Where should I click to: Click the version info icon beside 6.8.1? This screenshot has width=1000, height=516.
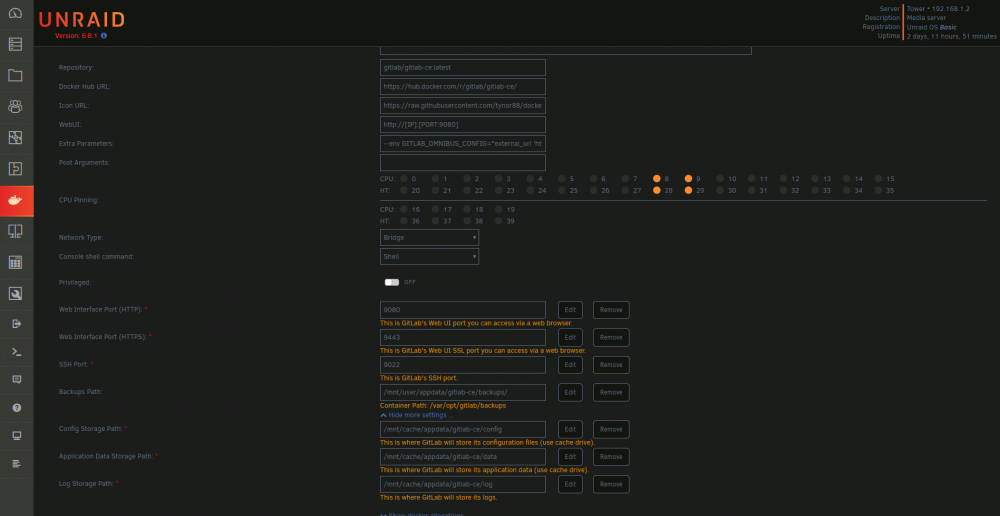103,36
